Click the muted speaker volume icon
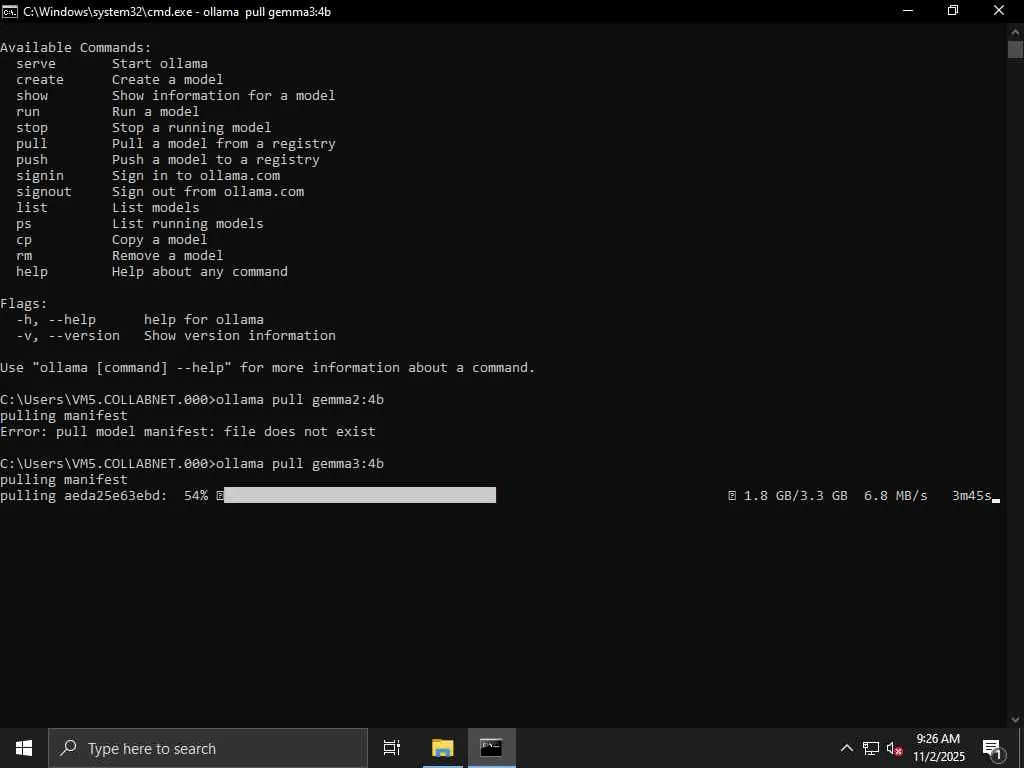Screen dimensions: 1024x768 click(x=894, y=748)
